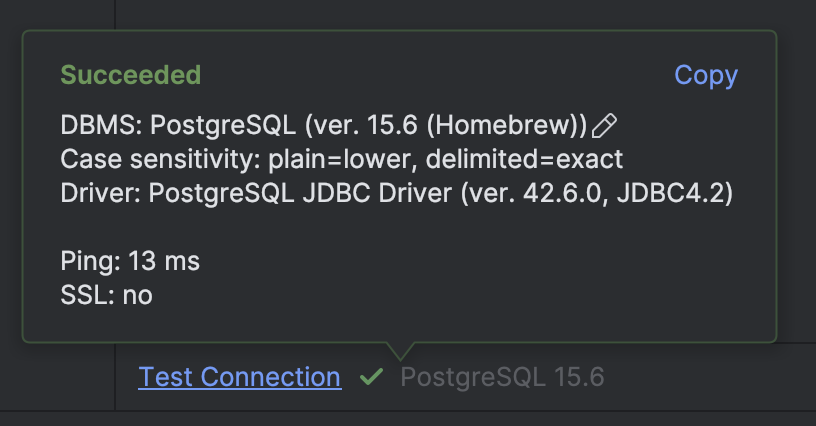Click the plain=lower setting text
816x426 pixels.
coord(342,159)
